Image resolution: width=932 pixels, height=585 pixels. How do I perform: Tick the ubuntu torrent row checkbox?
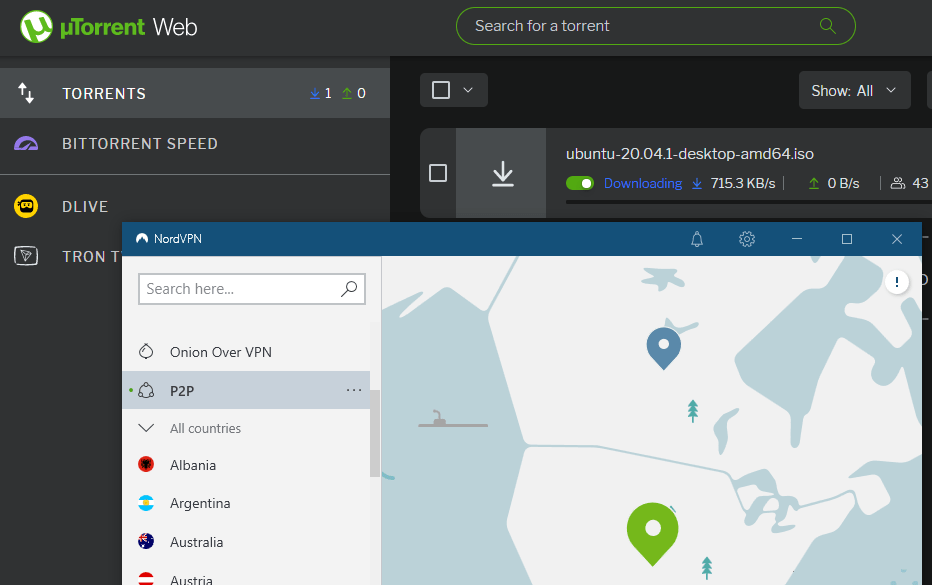click(437, 172)
